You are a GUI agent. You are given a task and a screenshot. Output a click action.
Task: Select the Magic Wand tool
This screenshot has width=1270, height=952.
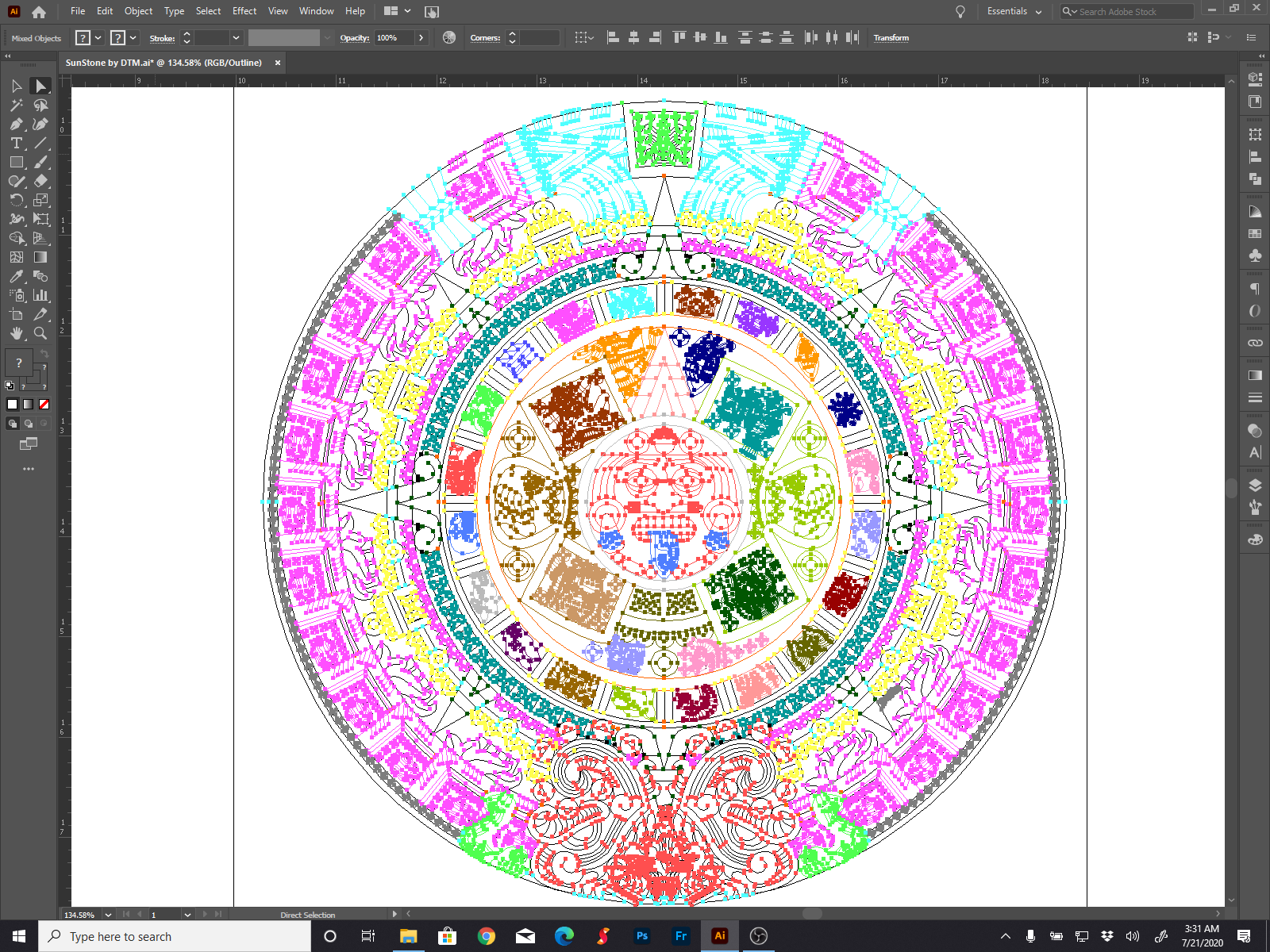[17, 105]
